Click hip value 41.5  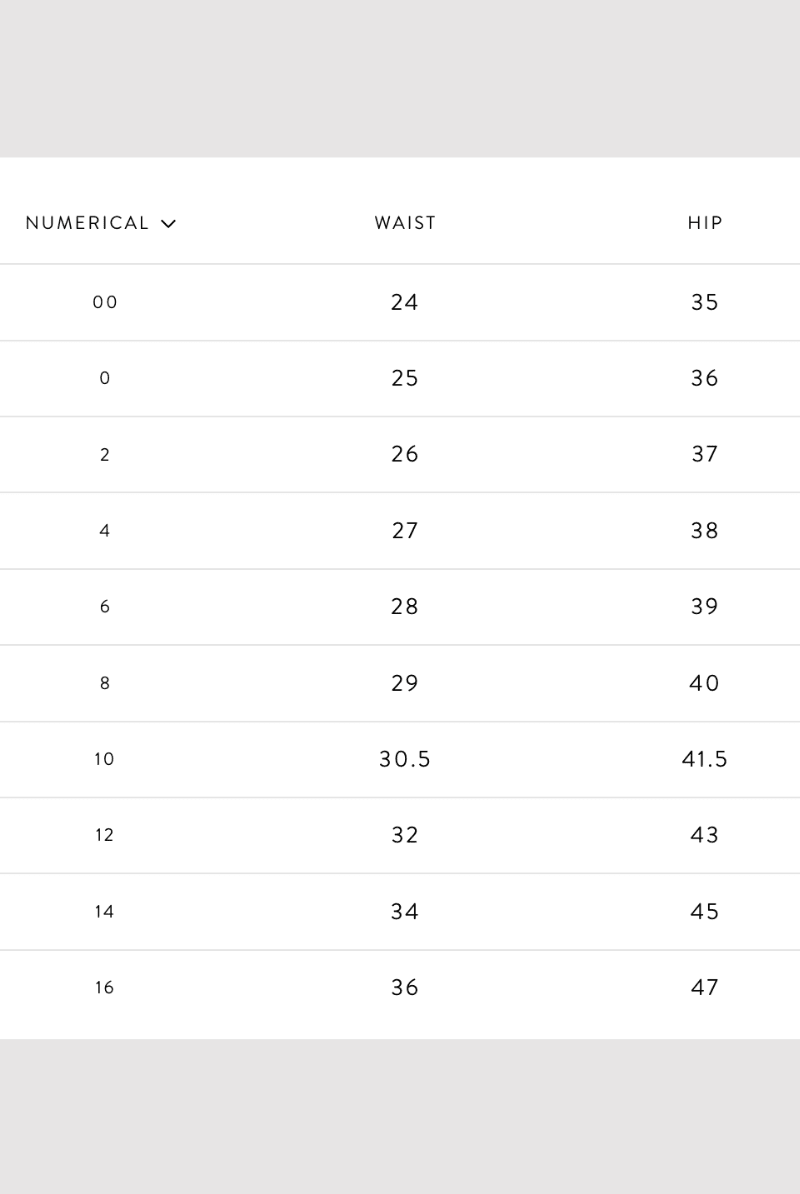[x=705, y=759]
